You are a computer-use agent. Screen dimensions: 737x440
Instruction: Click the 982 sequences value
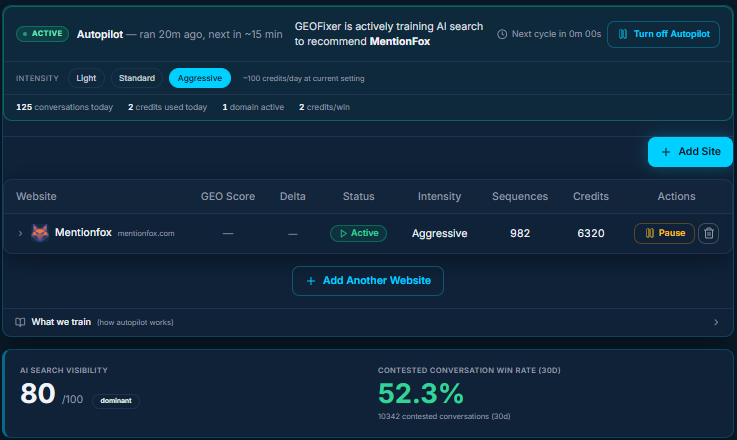point(520,233)
